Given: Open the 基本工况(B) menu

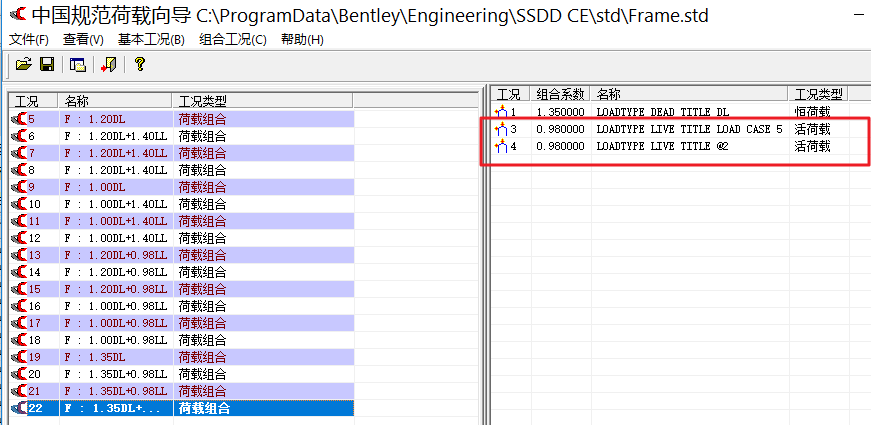Looking at the screenshot, I should click(151, 39).
